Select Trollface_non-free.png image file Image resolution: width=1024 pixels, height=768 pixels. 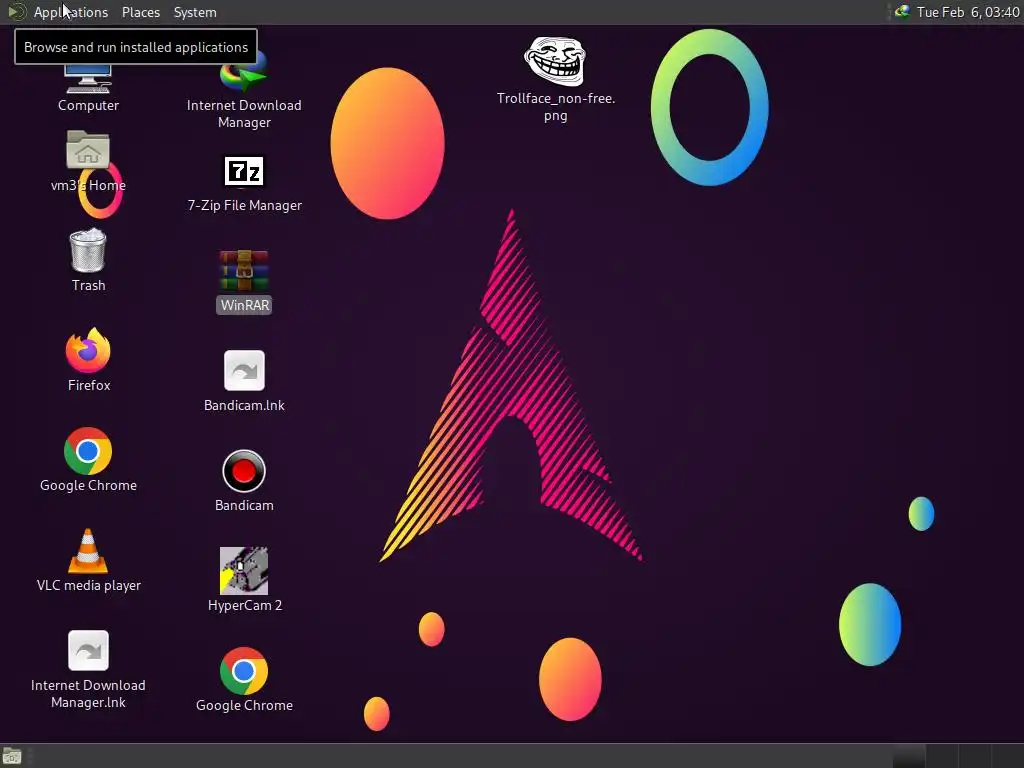coord(555,61)
